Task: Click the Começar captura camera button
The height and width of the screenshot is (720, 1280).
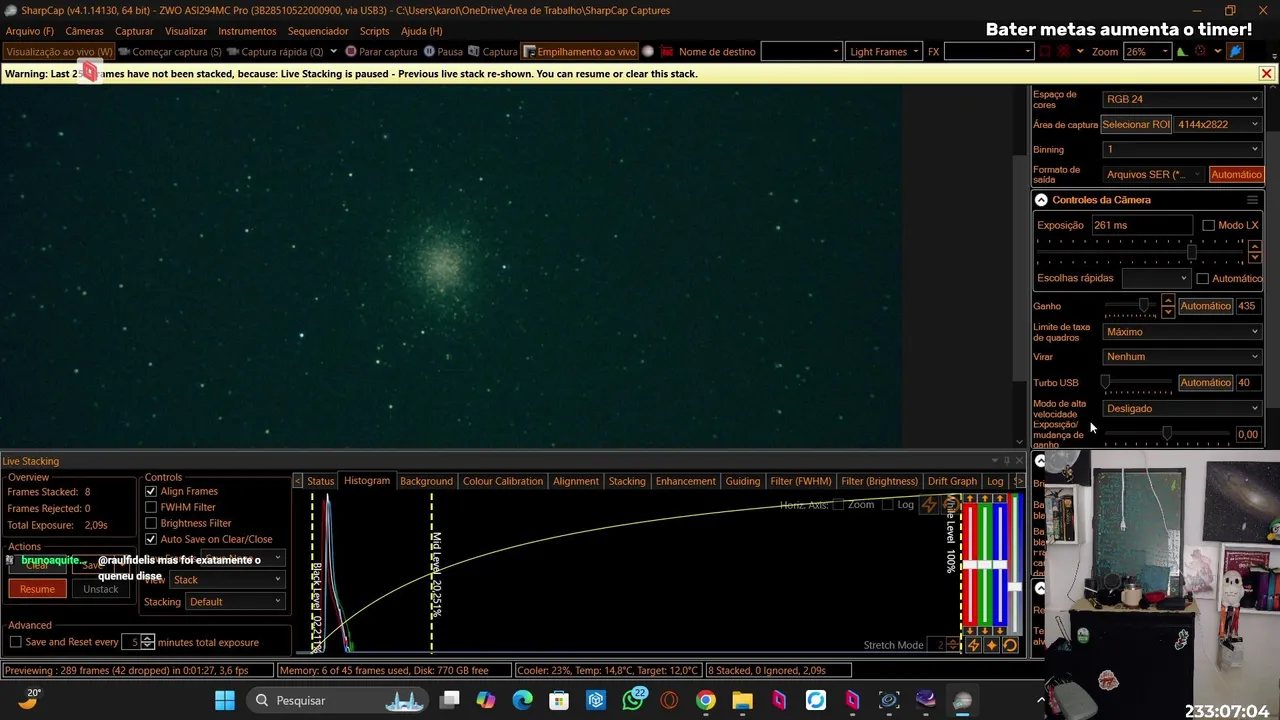Action: pyautogui.click(x=170, y=52)
